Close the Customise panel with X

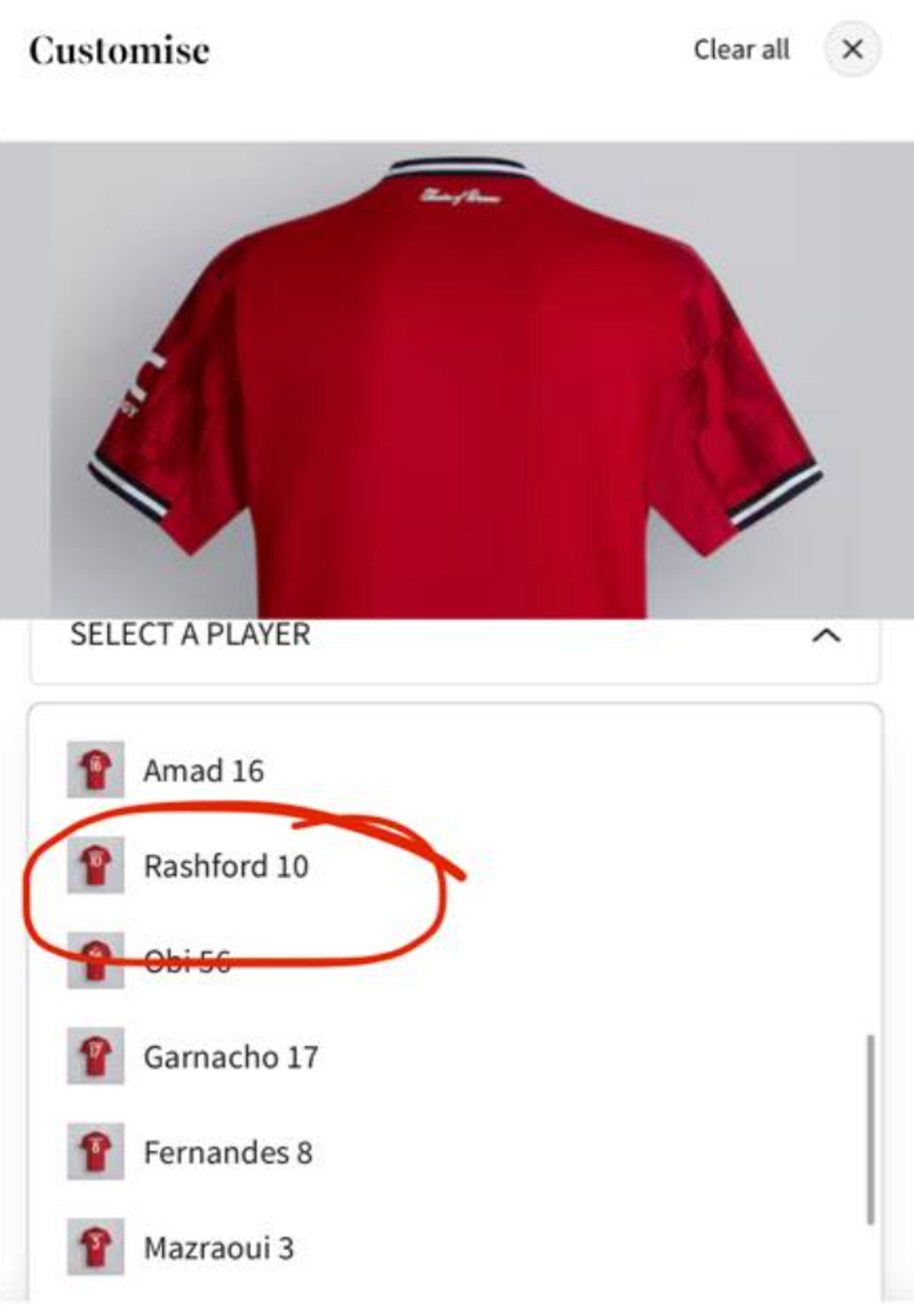[852, 49]
